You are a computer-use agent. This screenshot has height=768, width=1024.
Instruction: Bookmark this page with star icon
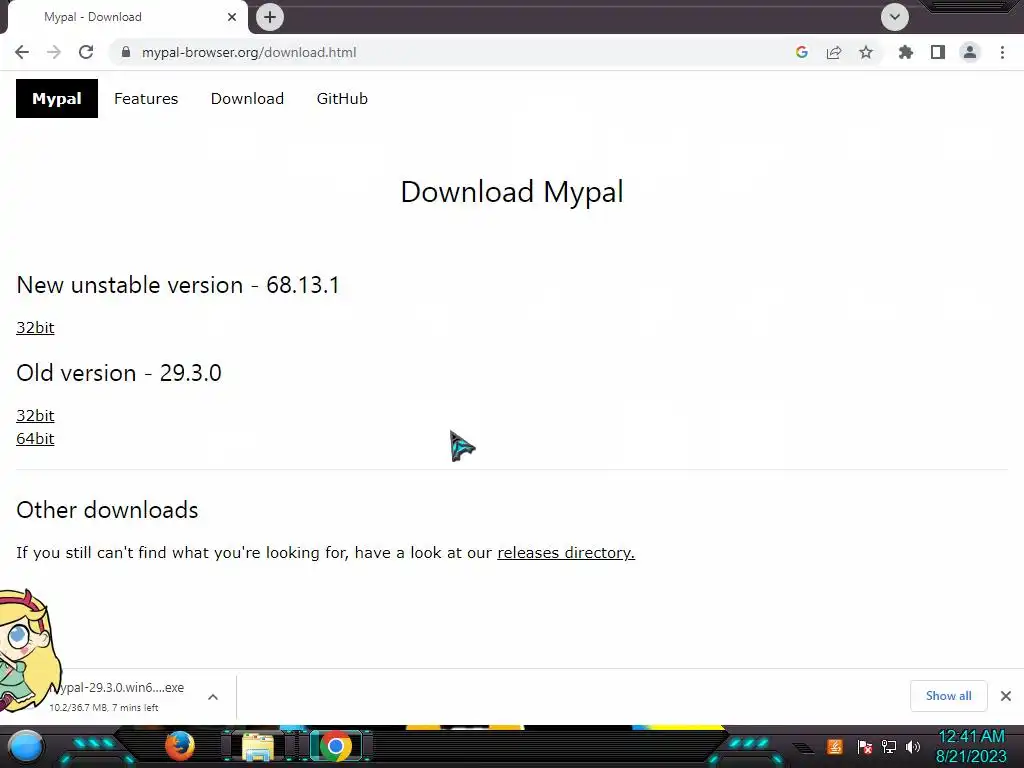[866, 52]
